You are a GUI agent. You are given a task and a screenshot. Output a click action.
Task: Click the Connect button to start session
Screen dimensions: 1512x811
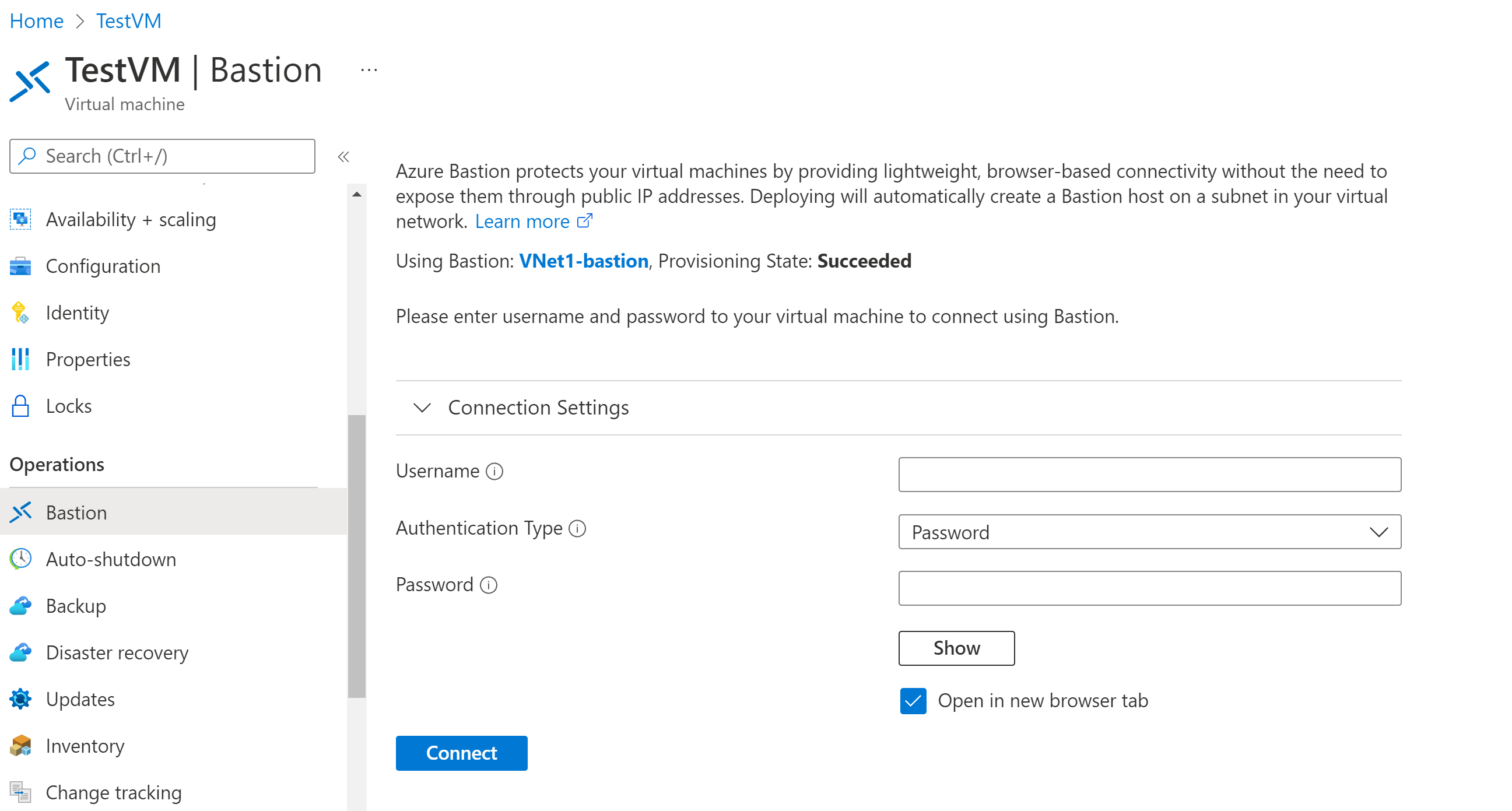coord(461,753)
